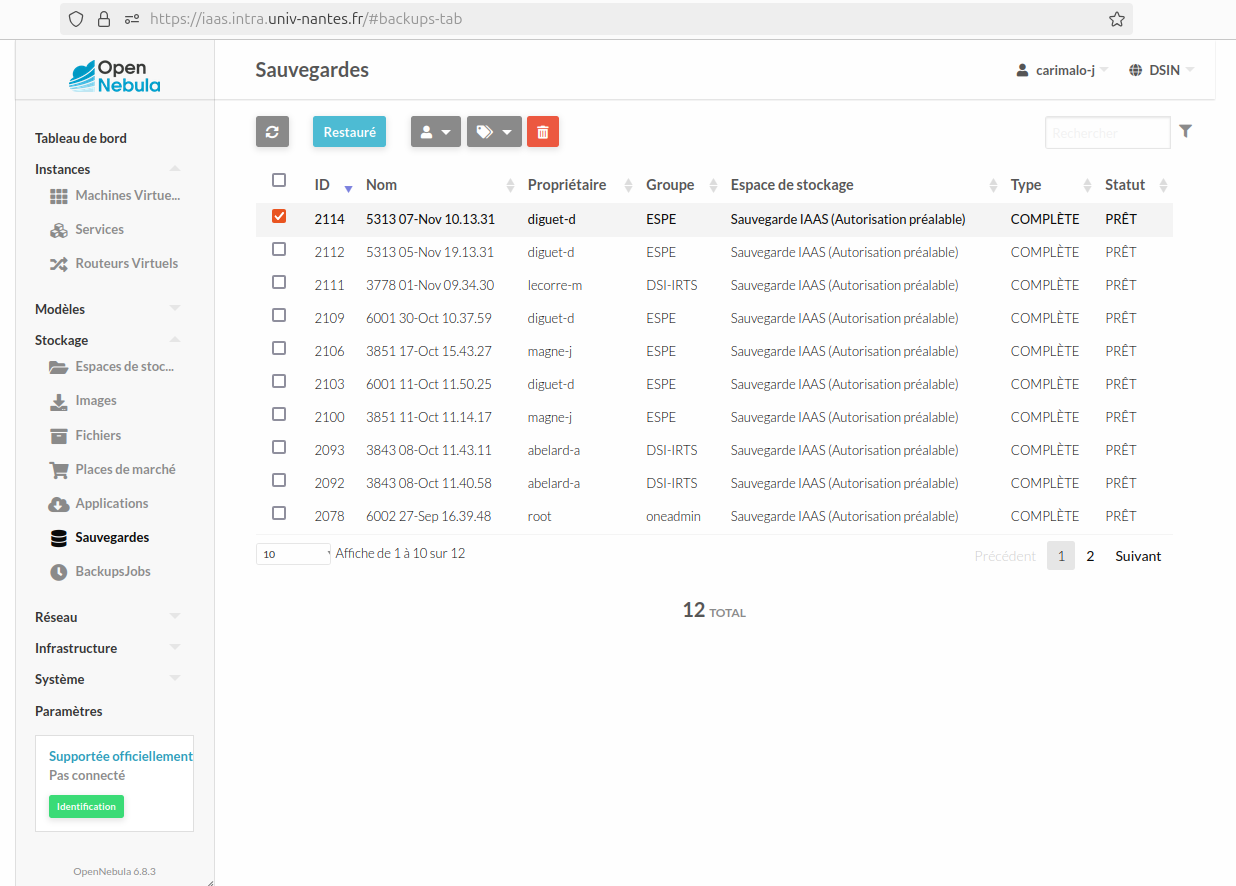This screenshot has width=1236, height=886.
Task: Tick the checkbox for backup 2111
Action: point(279,282)
